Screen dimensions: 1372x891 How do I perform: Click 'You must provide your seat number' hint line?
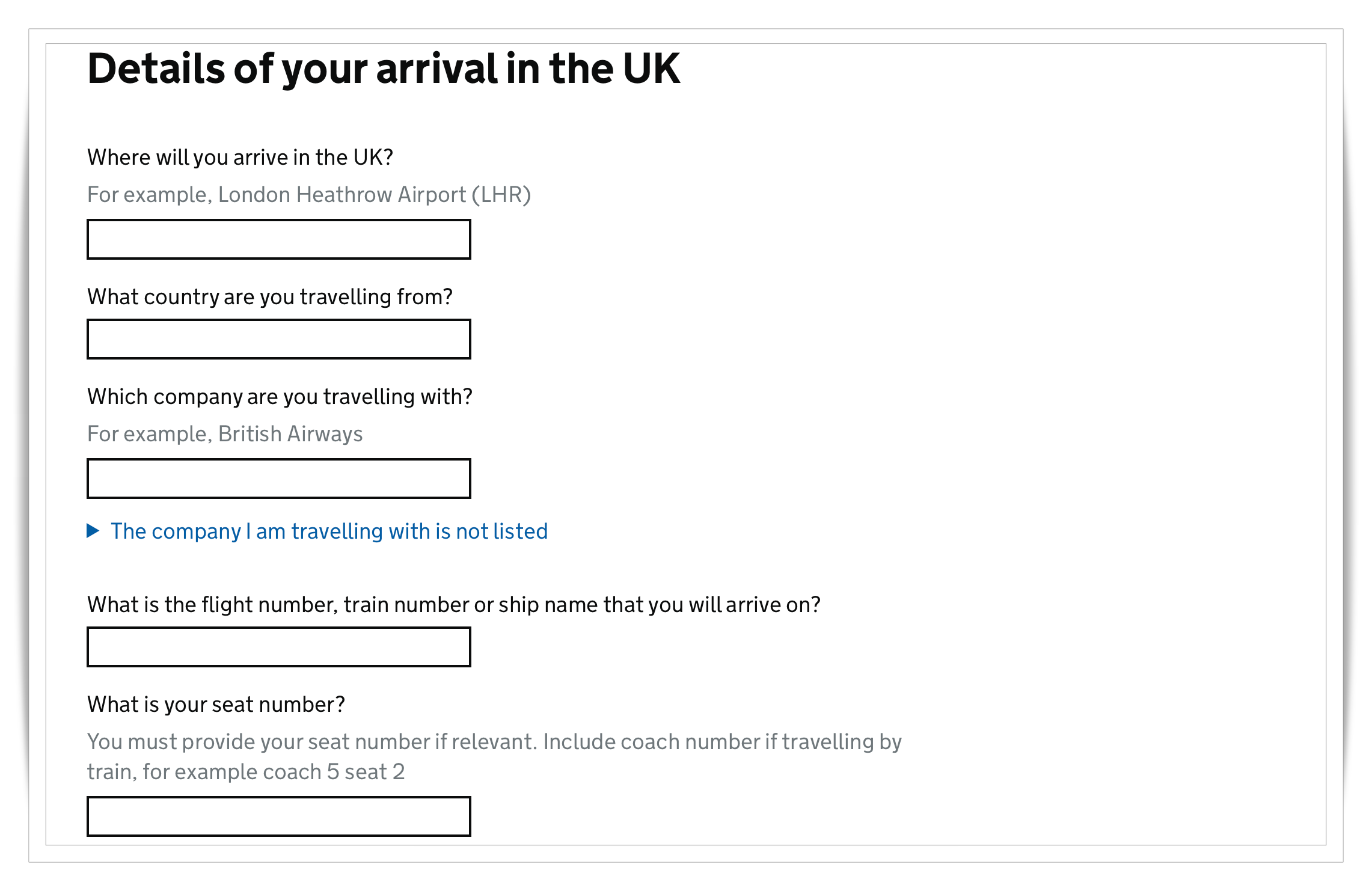tap(494, 742)
